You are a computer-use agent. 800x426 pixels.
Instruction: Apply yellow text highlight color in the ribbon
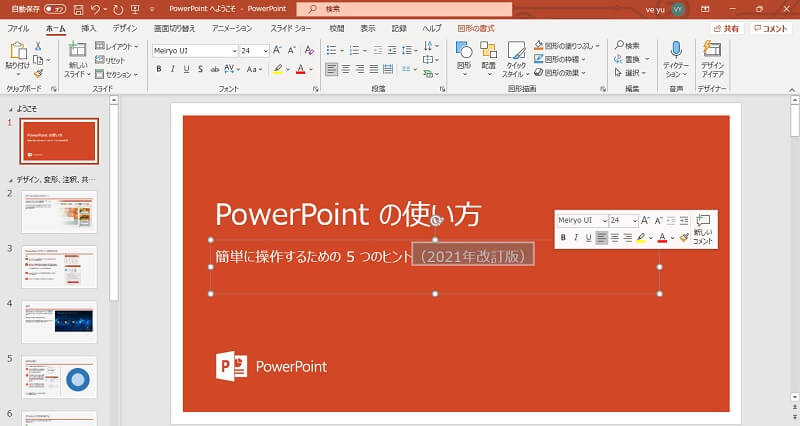coord(278,69)
